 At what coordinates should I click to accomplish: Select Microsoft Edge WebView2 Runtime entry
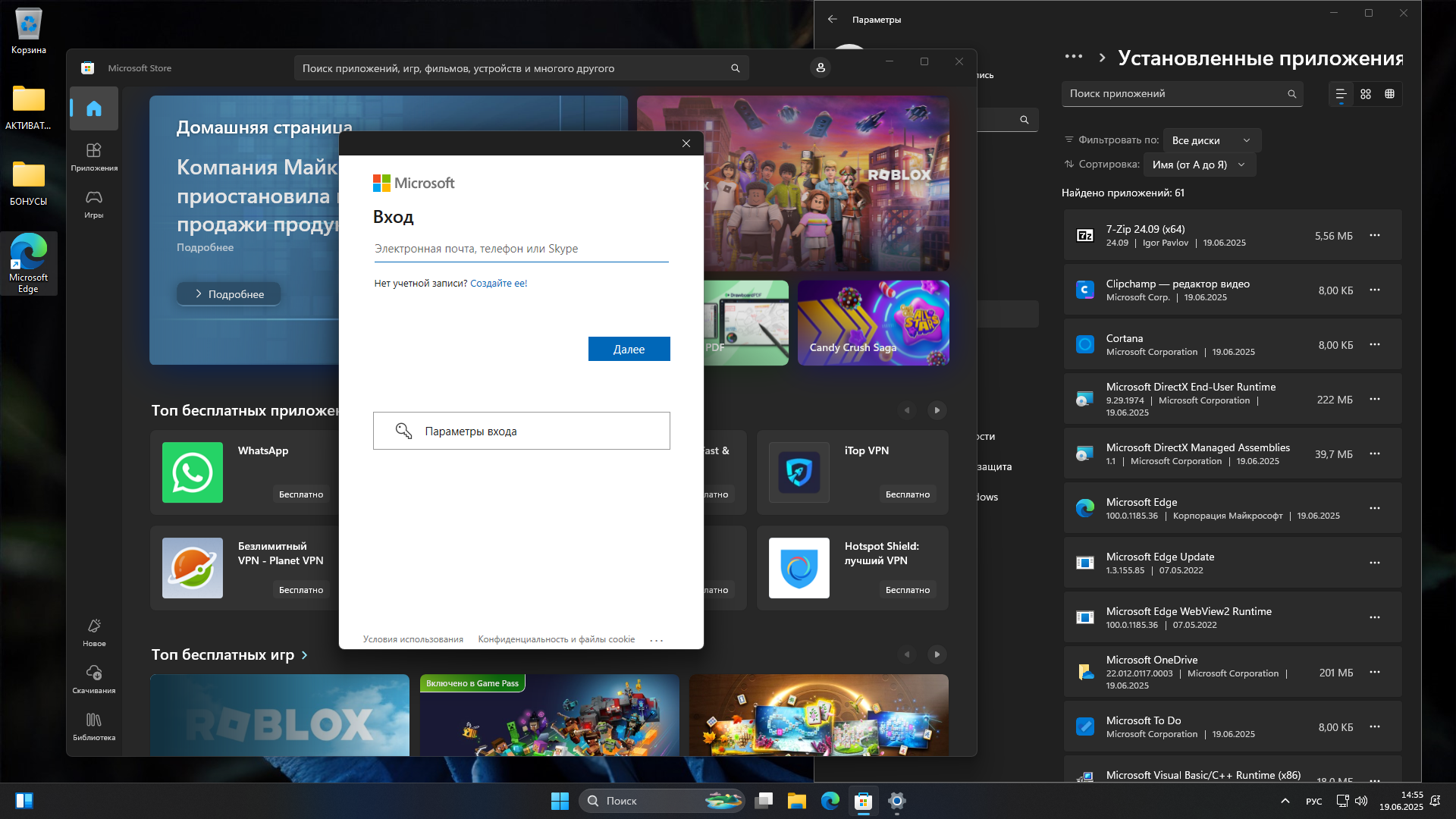coord(1232,618)
